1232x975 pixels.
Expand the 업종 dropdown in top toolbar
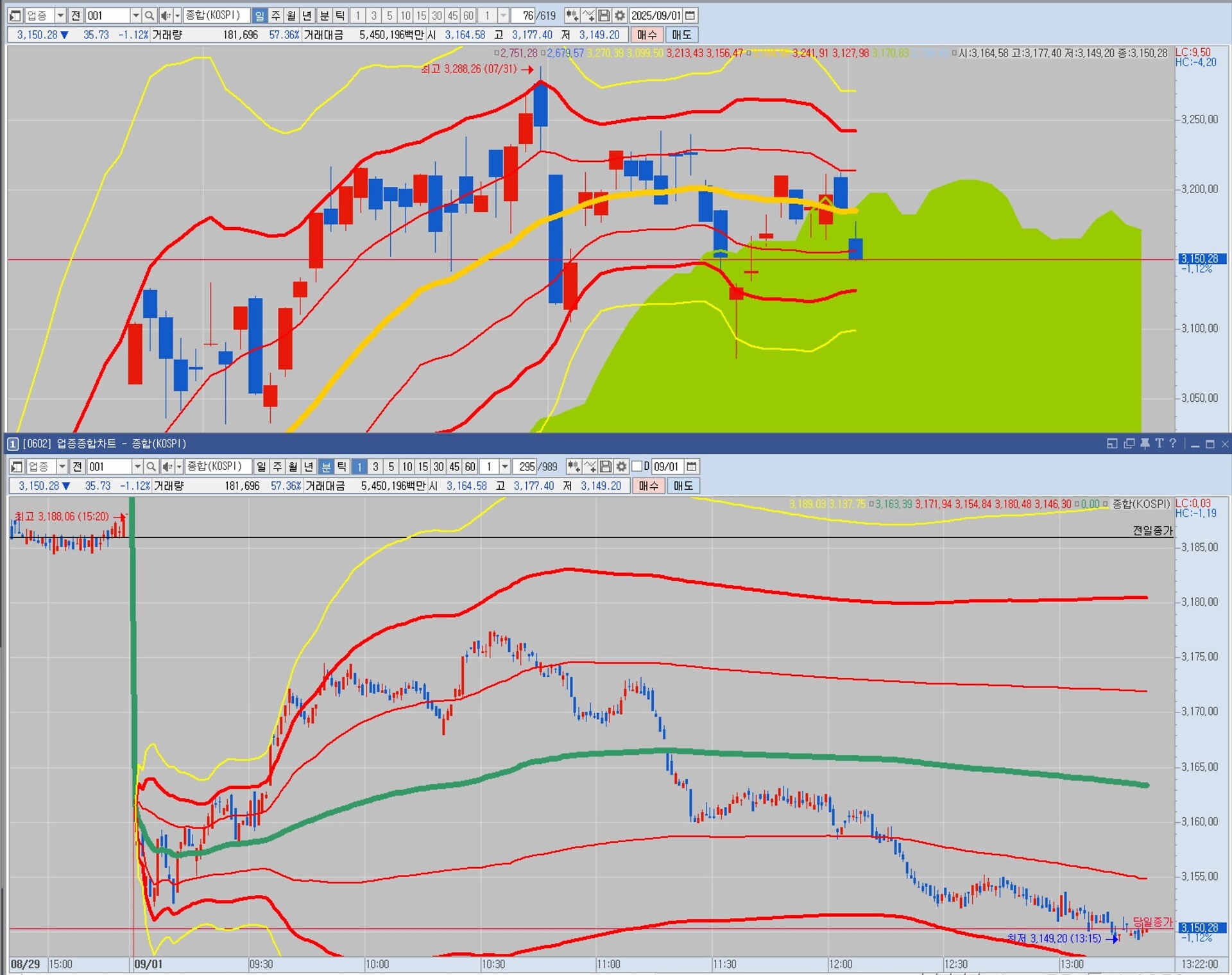pos(60,15)
